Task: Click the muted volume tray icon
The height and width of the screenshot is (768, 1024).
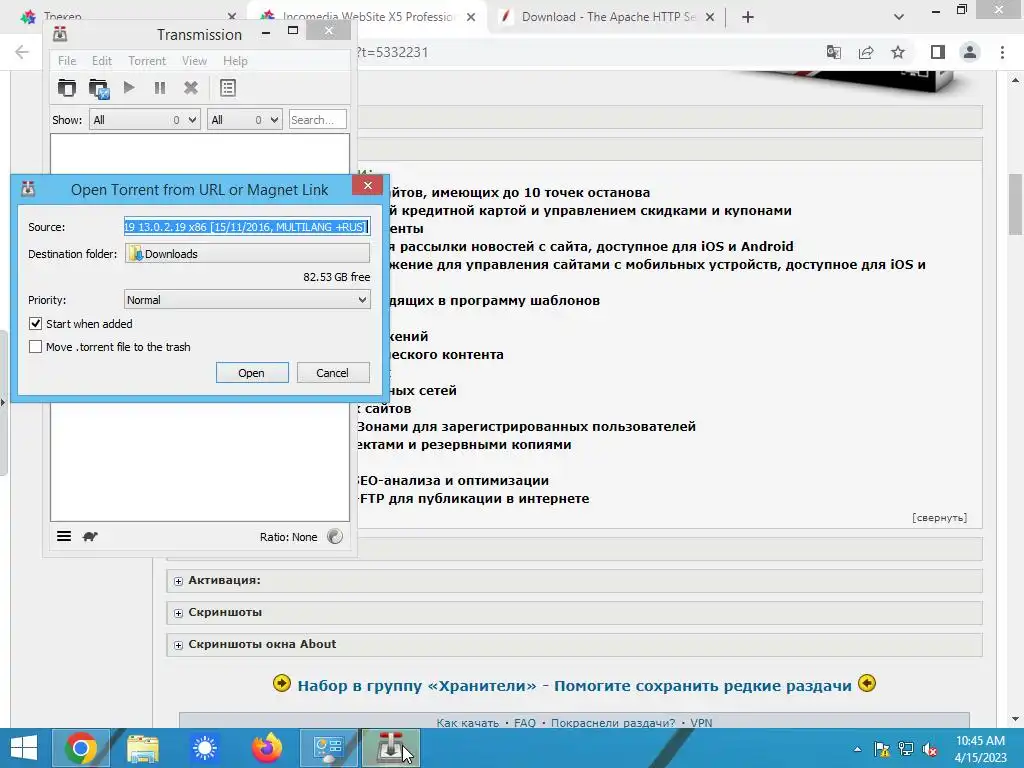Action: 930,749
